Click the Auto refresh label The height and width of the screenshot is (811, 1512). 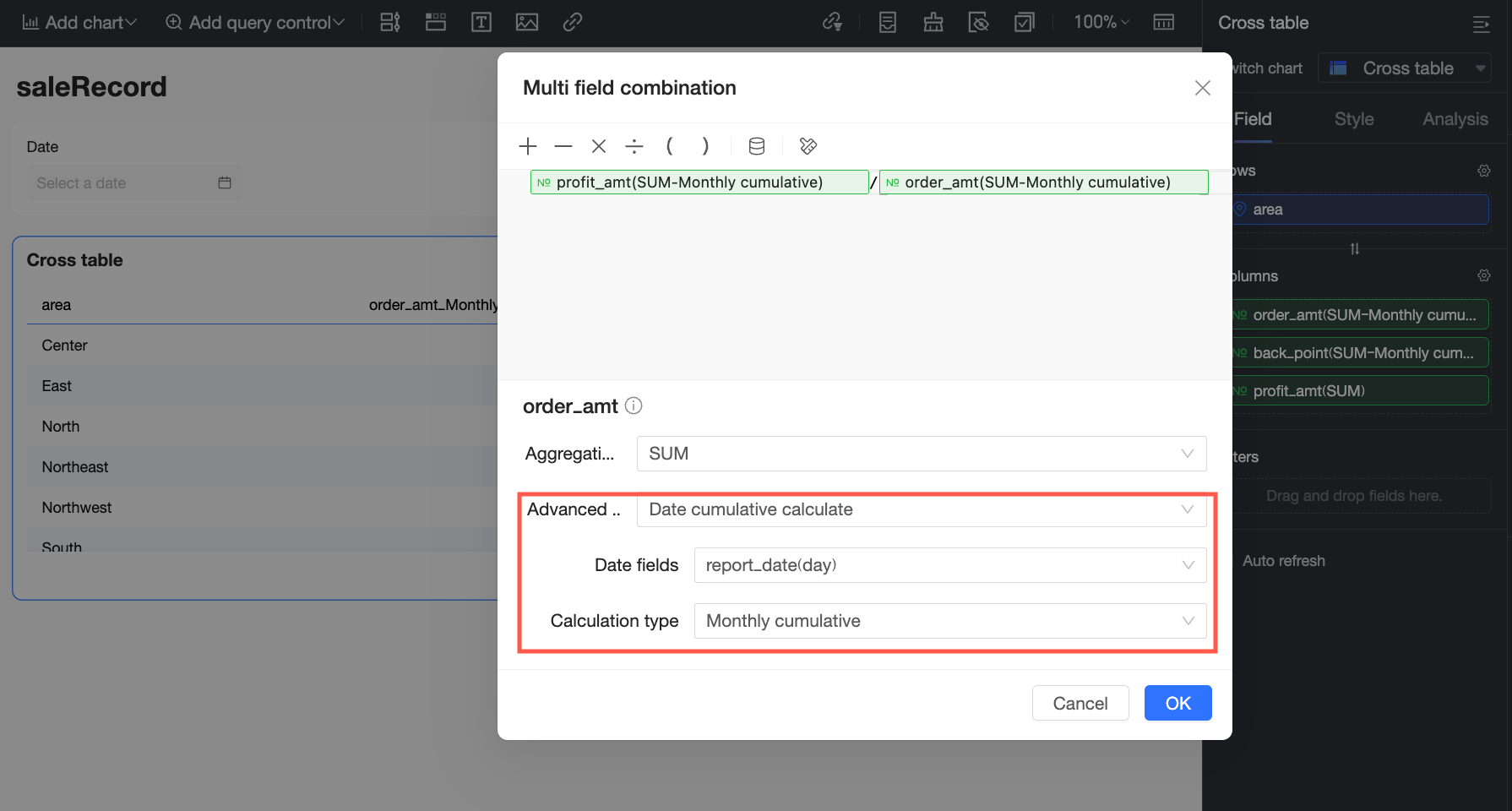1283,561
